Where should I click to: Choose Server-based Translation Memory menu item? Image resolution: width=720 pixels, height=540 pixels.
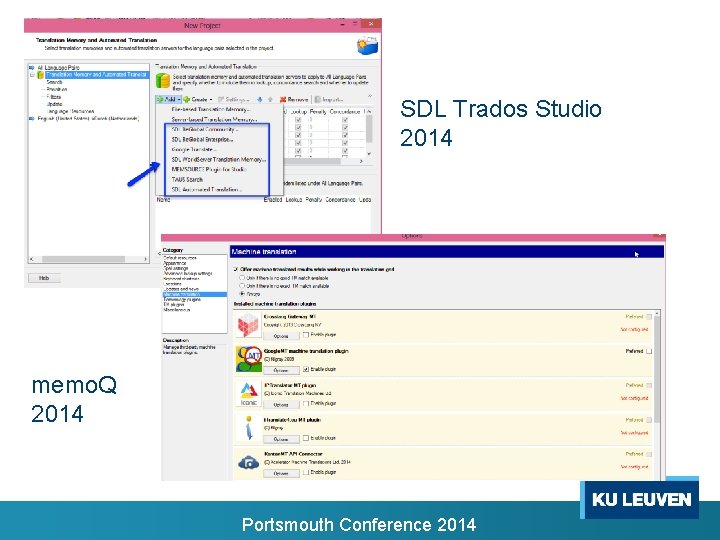point(214,119)
